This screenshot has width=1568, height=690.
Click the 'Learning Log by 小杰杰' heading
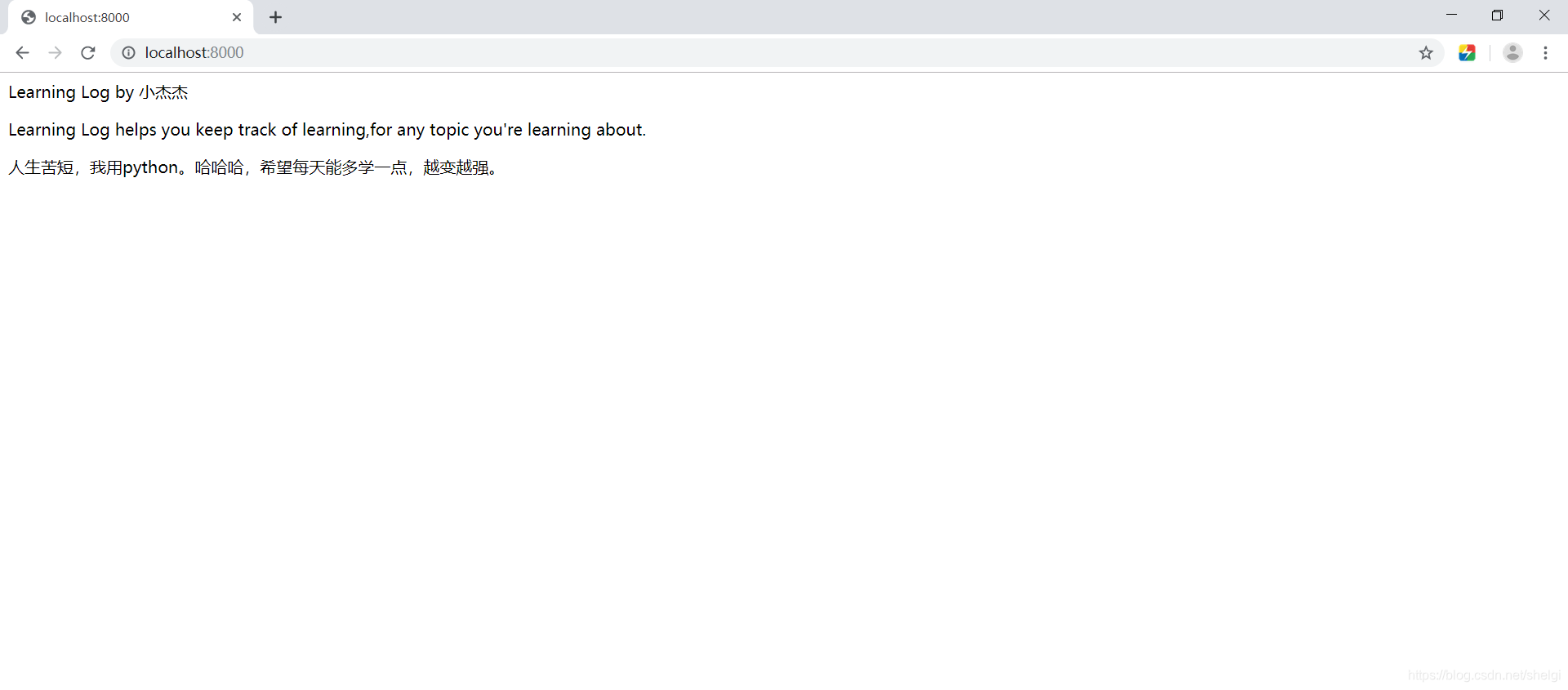[x=98, y=92]
